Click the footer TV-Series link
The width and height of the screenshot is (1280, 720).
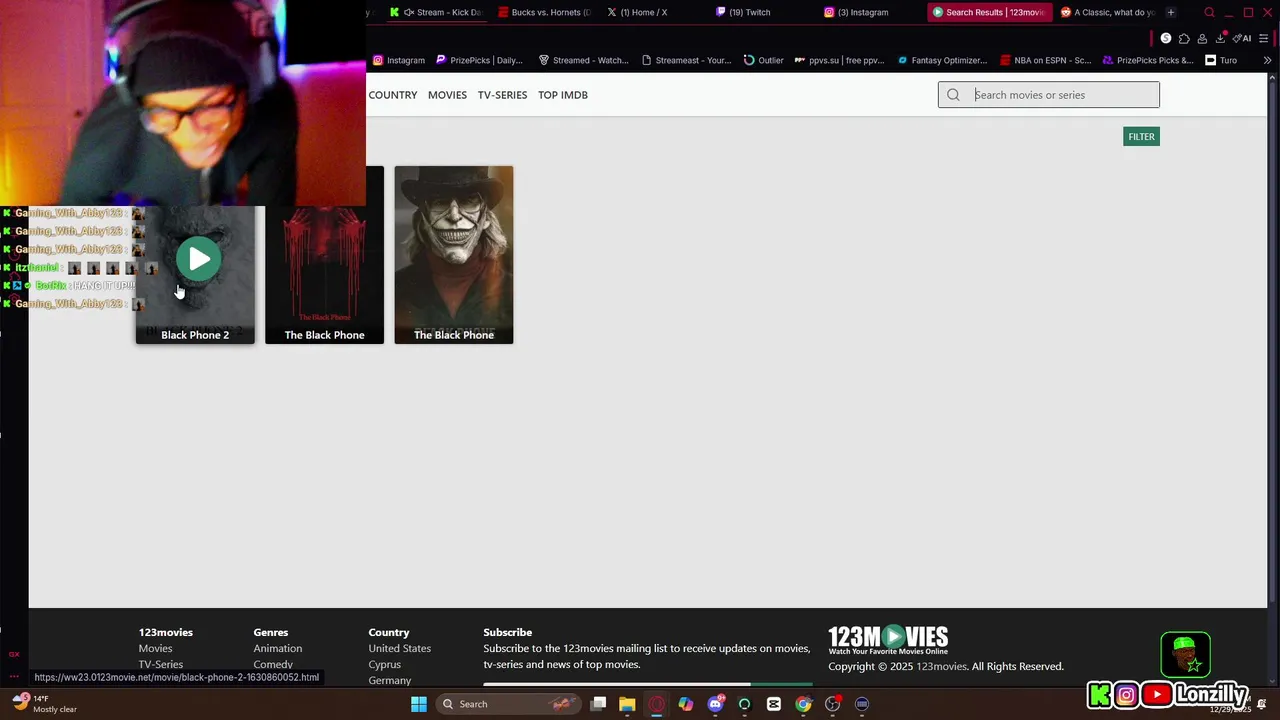point(161,664)
